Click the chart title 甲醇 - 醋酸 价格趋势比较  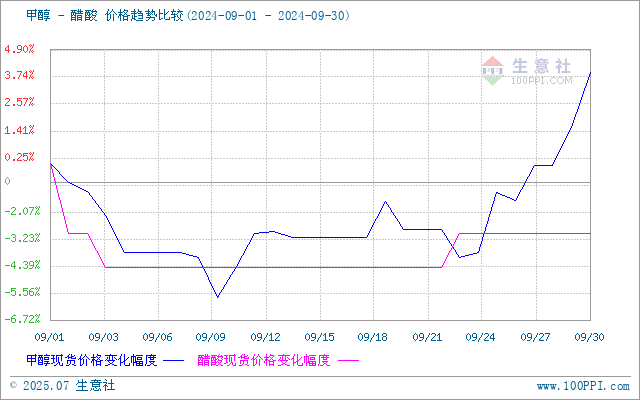pyautogui.click(x=104, y=16)
